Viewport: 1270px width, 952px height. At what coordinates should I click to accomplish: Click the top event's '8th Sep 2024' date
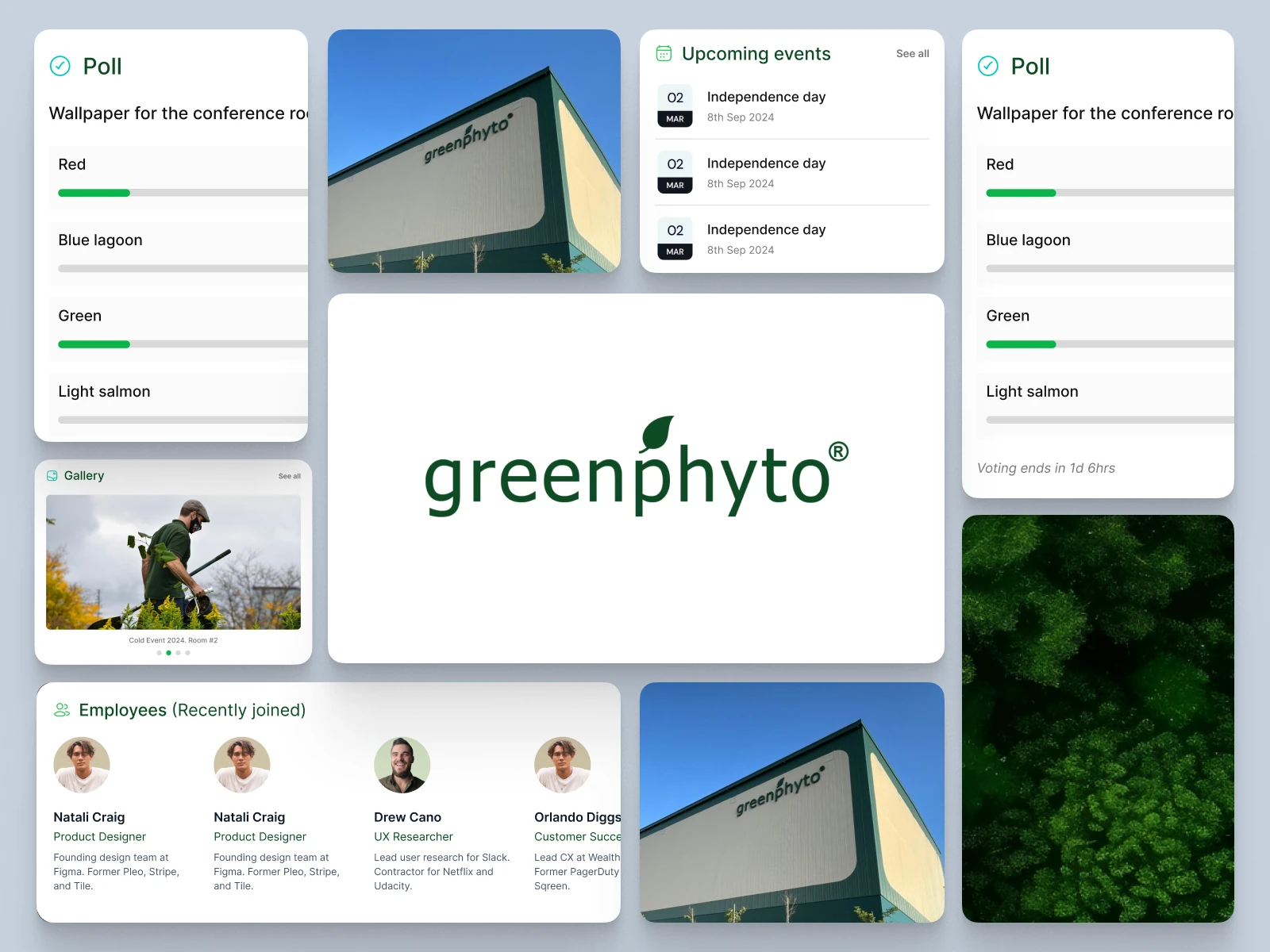click(741, 117)
